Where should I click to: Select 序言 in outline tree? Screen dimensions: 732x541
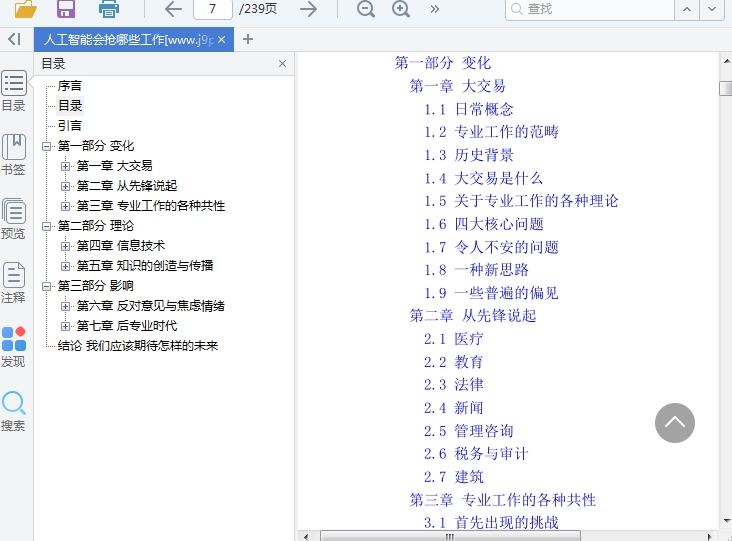pos(70,86)
